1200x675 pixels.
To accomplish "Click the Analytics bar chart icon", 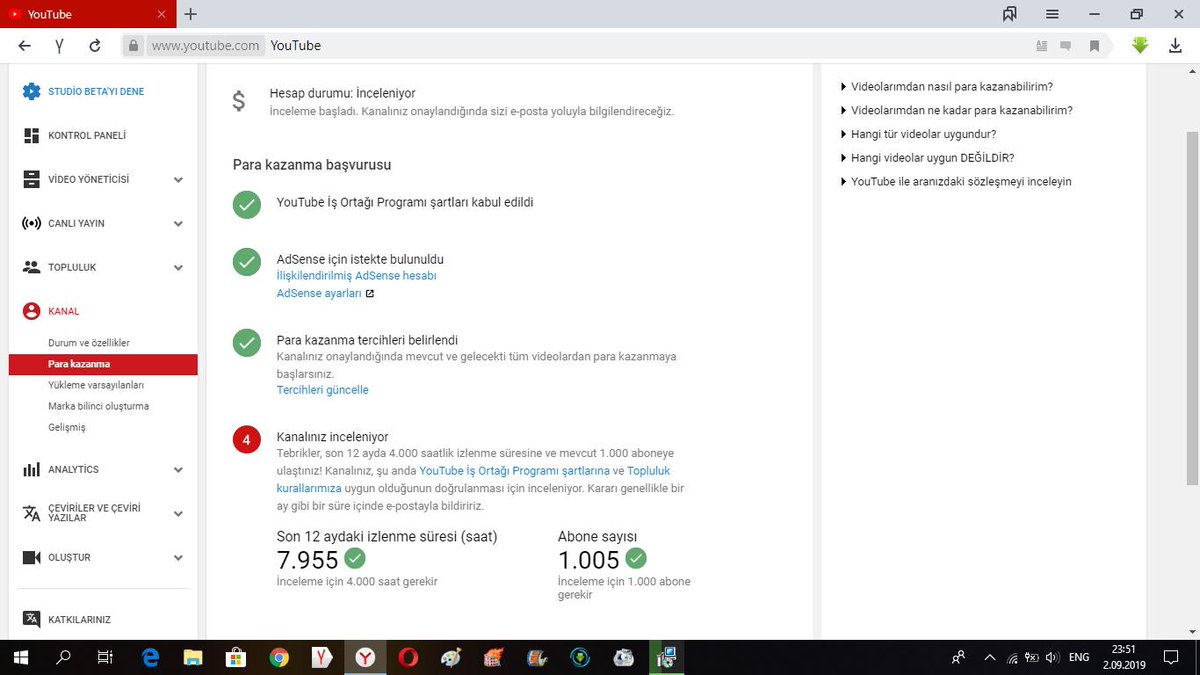I will pos(31,469).
